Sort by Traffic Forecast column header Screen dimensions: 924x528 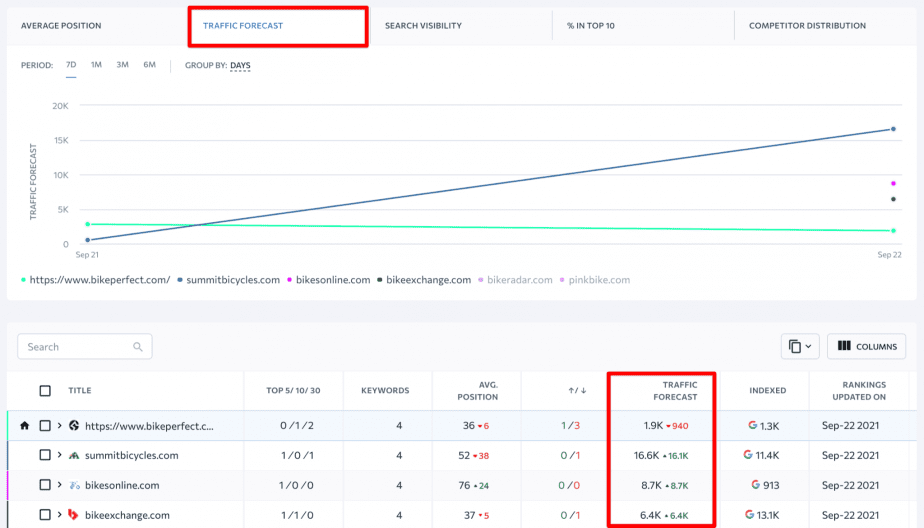pos(675,391)
